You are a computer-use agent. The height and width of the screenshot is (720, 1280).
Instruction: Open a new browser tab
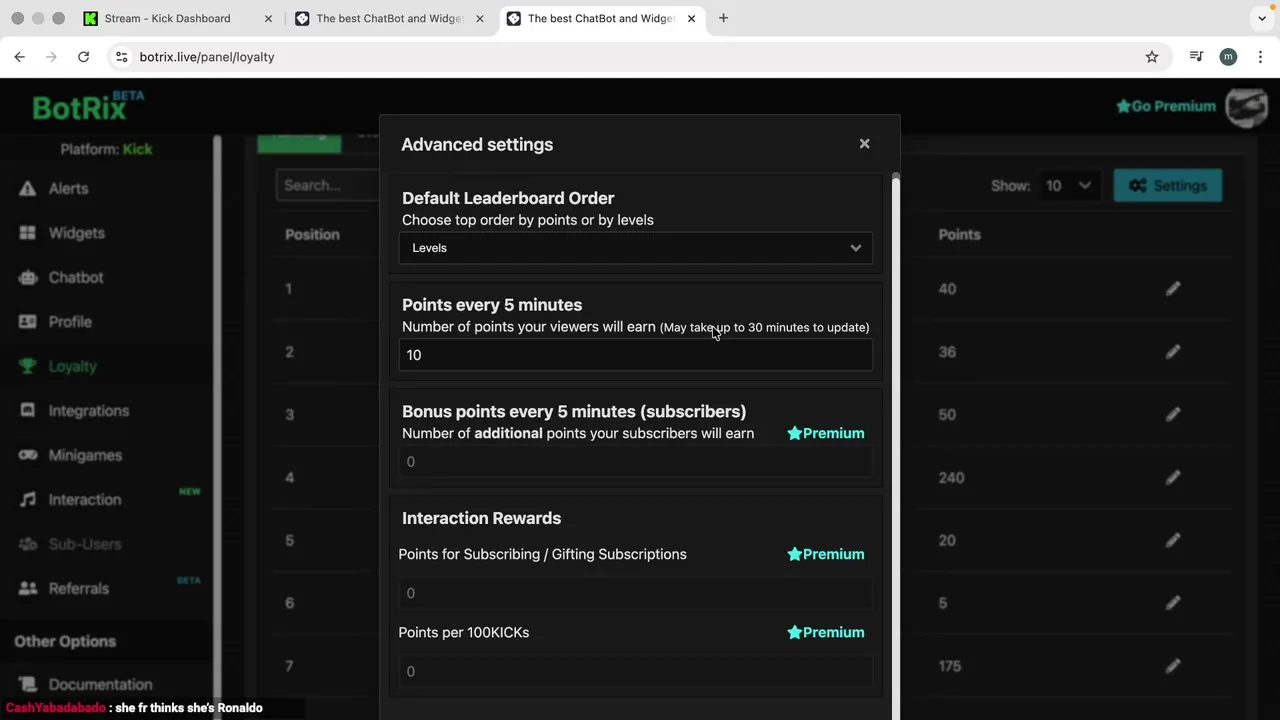[x=723, y=18]
